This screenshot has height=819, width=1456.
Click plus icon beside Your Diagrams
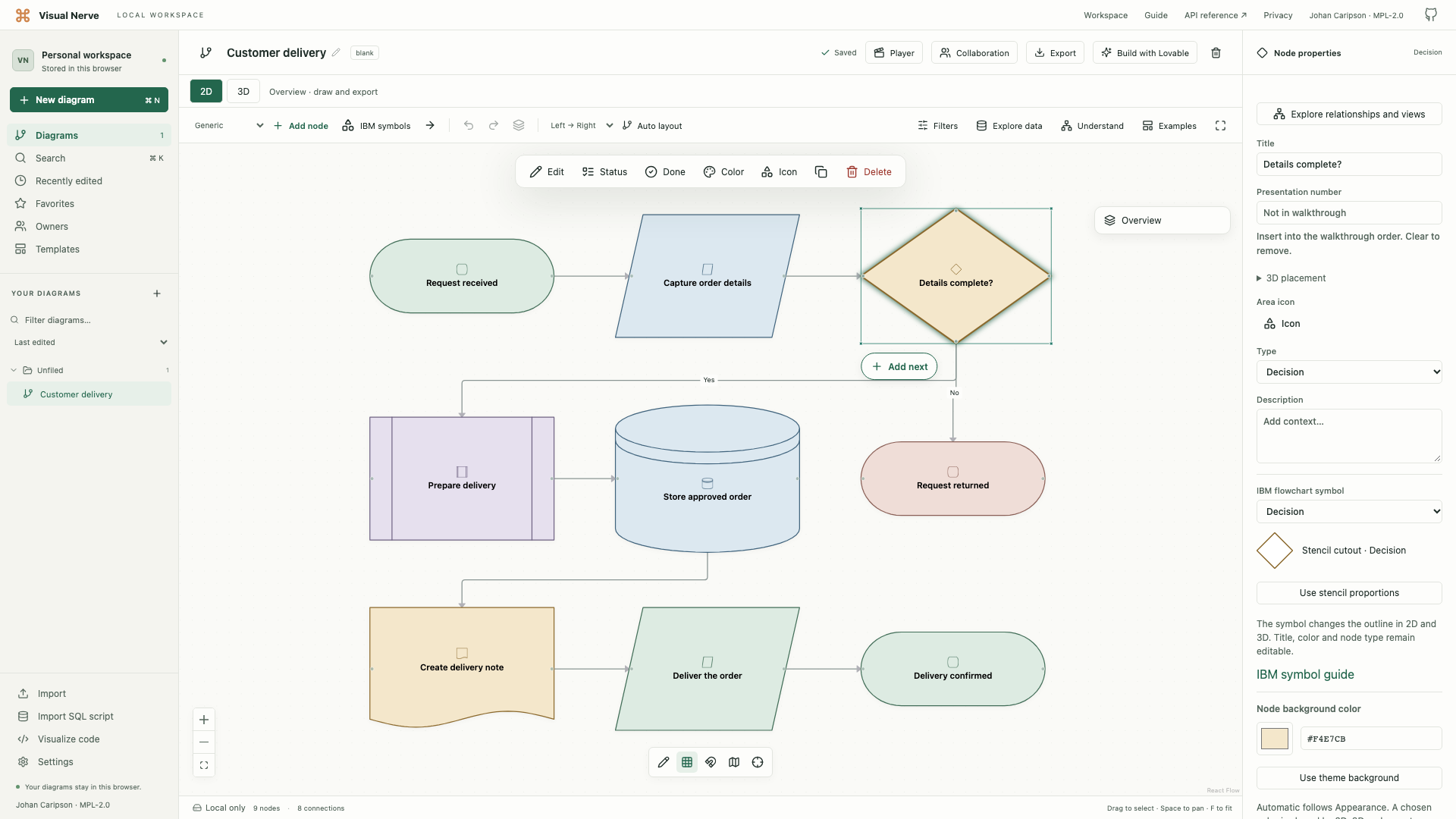click(157, 293)
